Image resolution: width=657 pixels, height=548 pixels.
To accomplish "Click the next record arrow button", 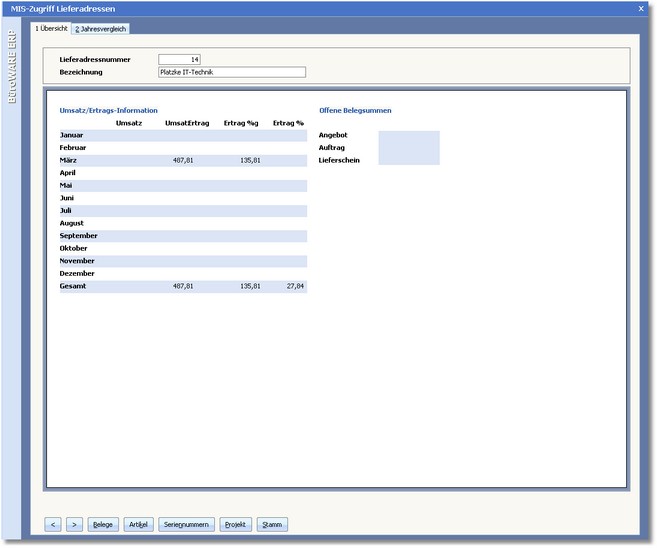I will (x=73, y=524).
